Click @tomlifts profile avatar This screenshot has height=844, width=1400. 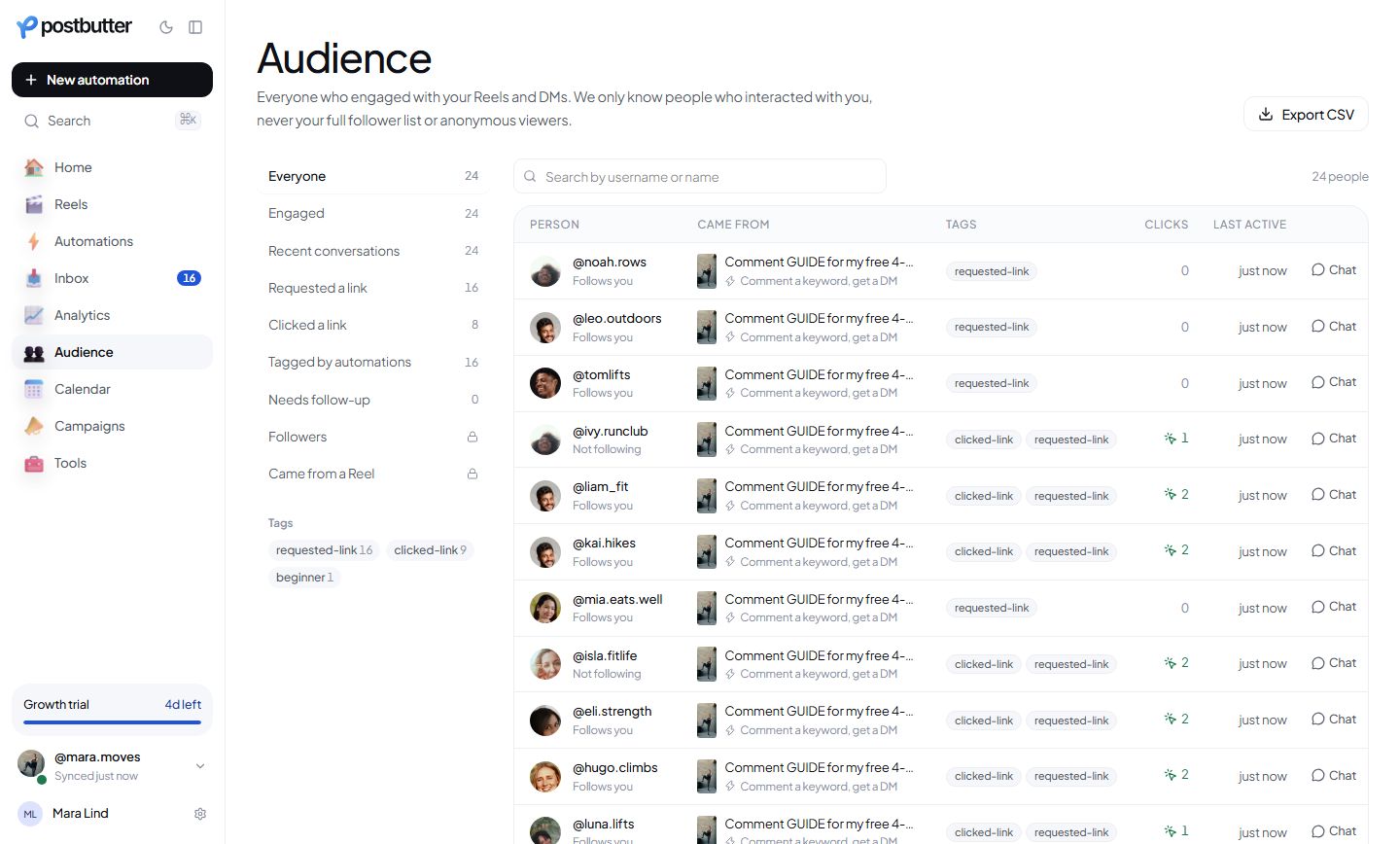tap(545, 383)
